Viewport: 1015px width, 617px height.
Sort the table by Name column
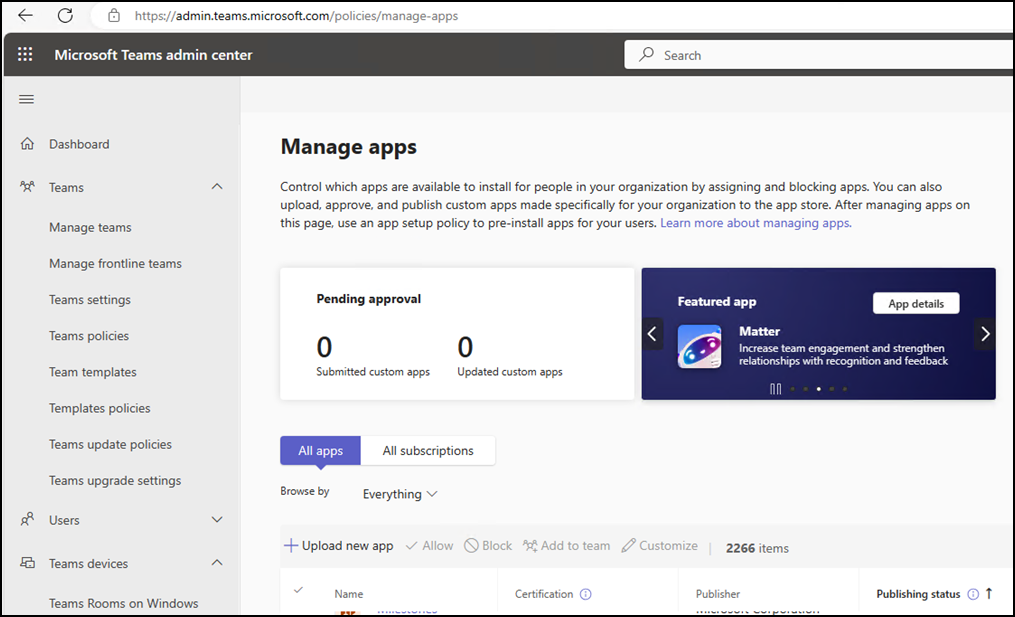[348, 594]
